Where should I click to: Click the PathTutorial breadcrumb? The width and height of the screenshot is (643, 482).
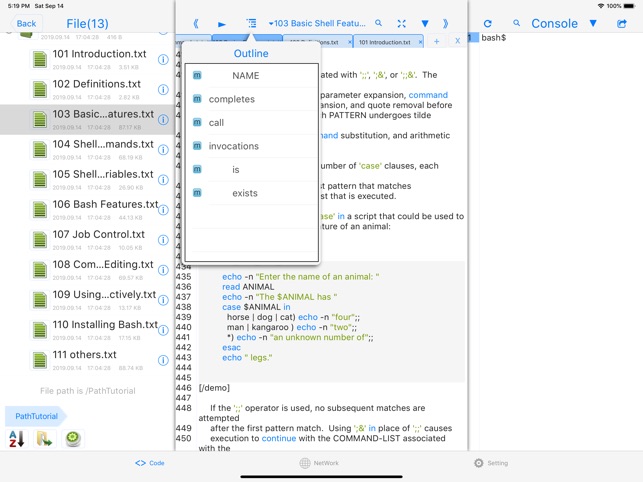36,416
